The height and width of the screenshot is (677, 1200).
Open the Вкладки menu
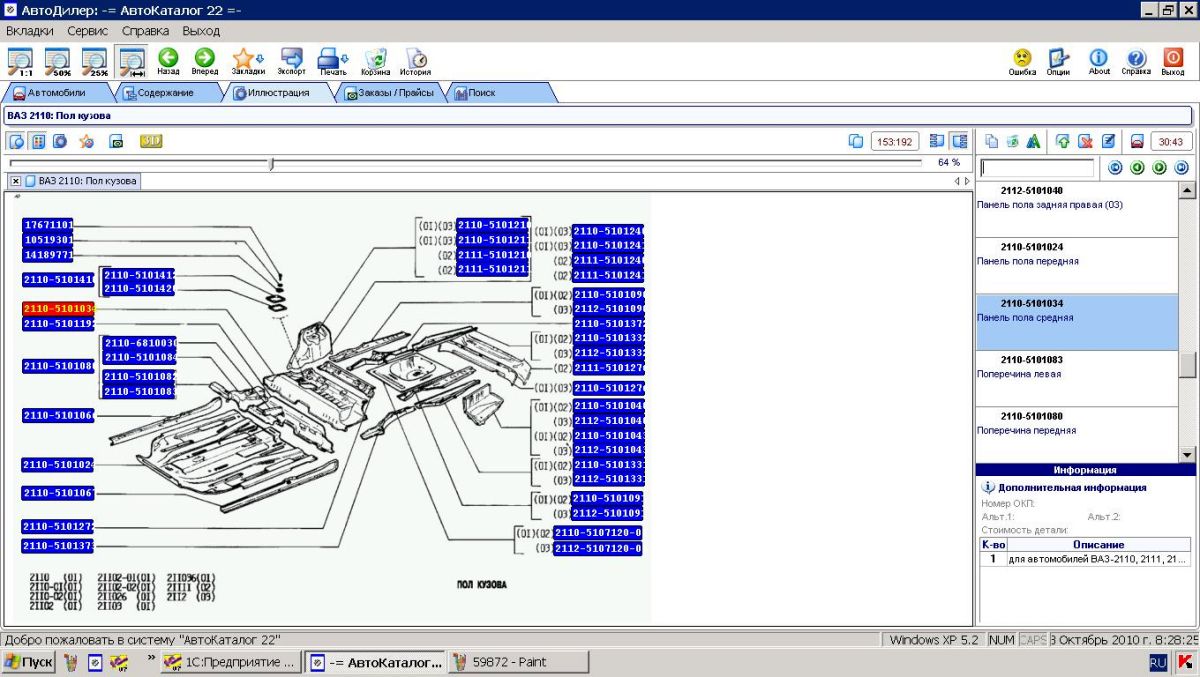point(30,31)
